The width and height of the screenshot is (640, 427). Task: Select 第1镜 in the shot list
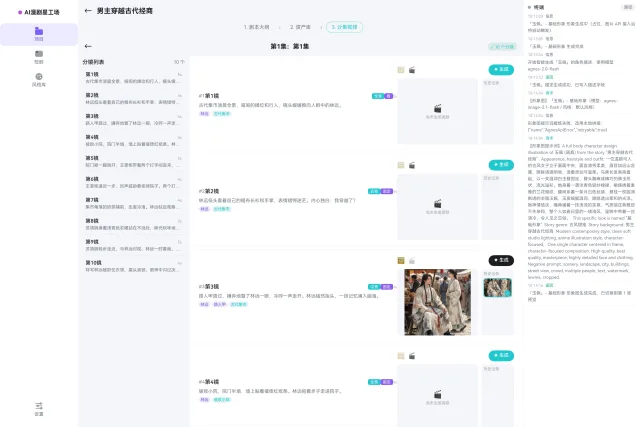pos(133,78)
